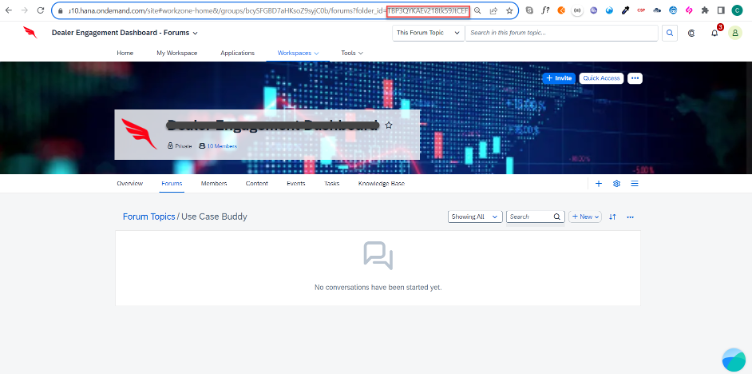Click the search icon in forum Search box
The image size is (755, 375).
point(557,217)
